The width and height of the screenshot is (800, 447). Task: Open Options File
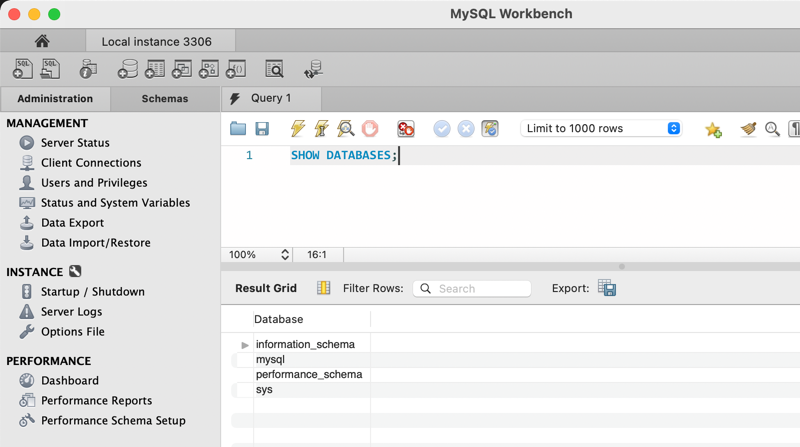pyautogui.click(x=72, y=331)
